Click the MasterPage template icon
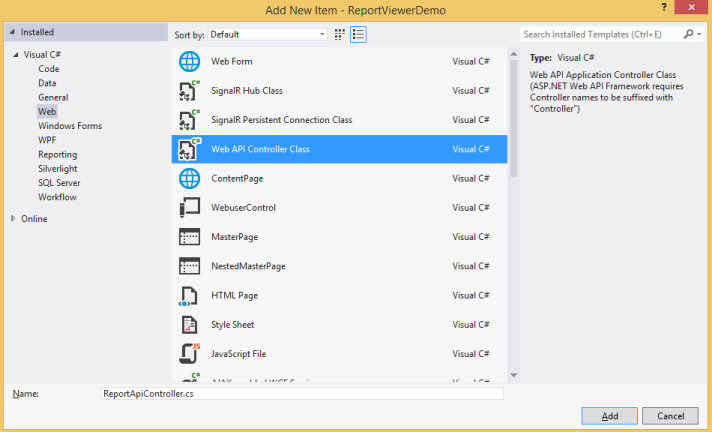712x432 pixels. point(189,237)
